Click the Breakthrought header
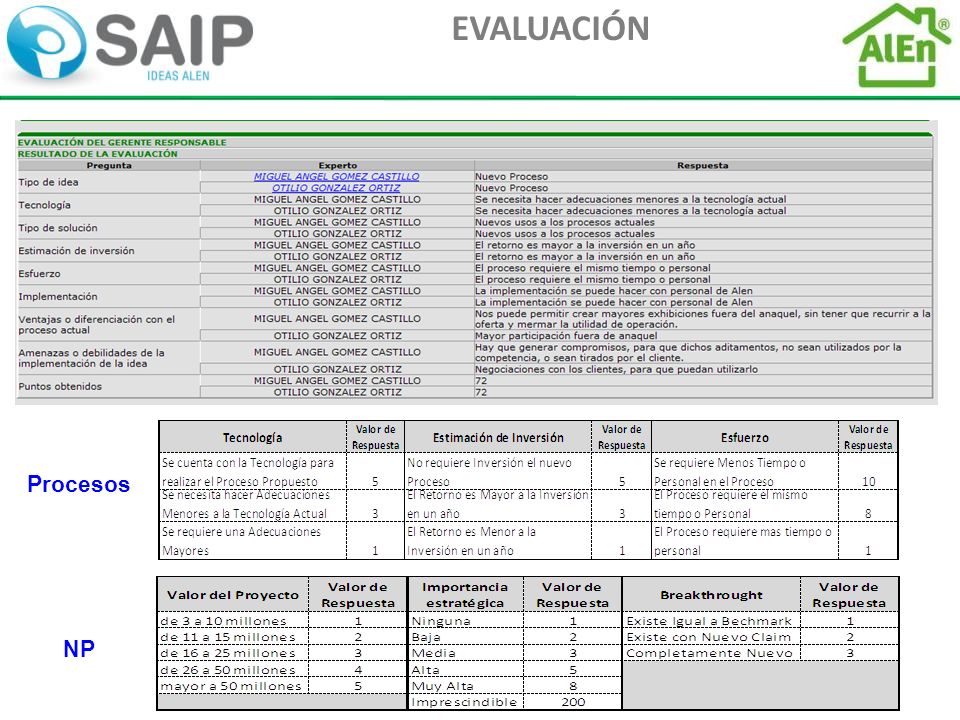Image resolution: width=960 pixels, height=720 pixels. pyautogui.click(x=711, y=594)
